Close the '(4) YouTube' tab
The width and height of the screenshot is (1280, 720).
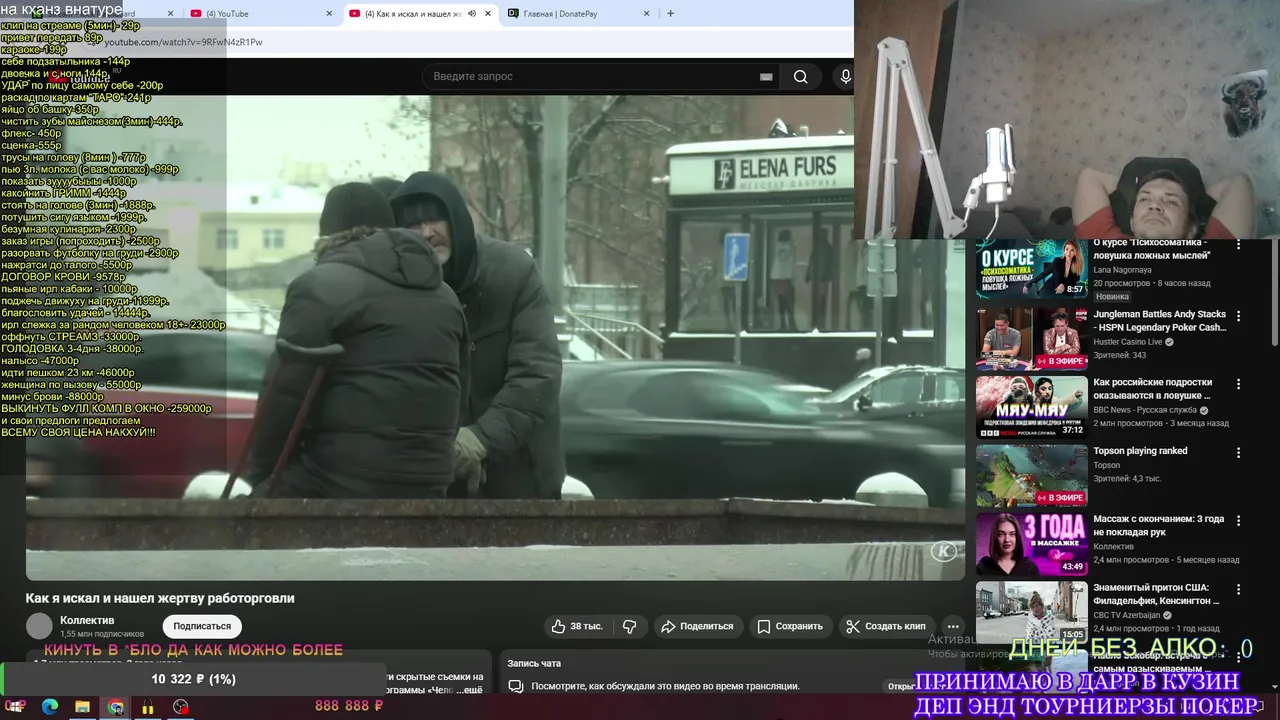329,14
